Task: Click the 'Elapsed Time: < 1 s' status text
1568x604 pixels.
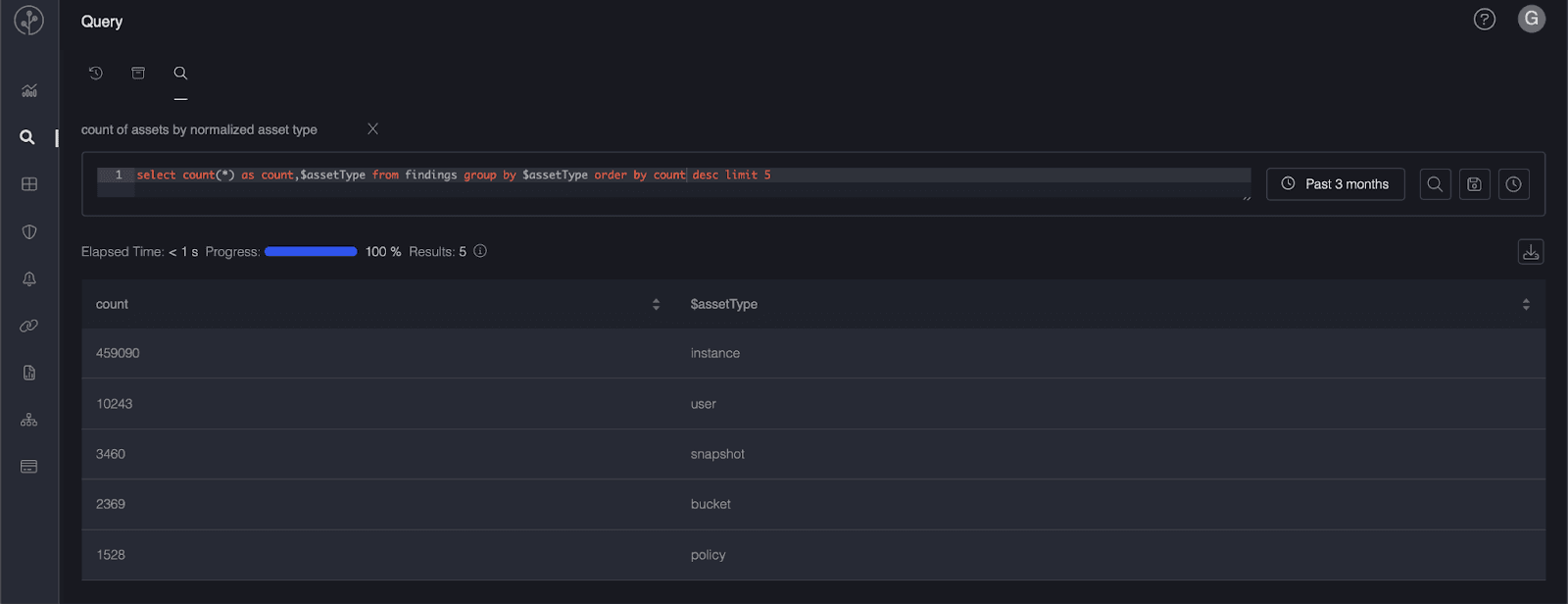Action: click(140, 252)
